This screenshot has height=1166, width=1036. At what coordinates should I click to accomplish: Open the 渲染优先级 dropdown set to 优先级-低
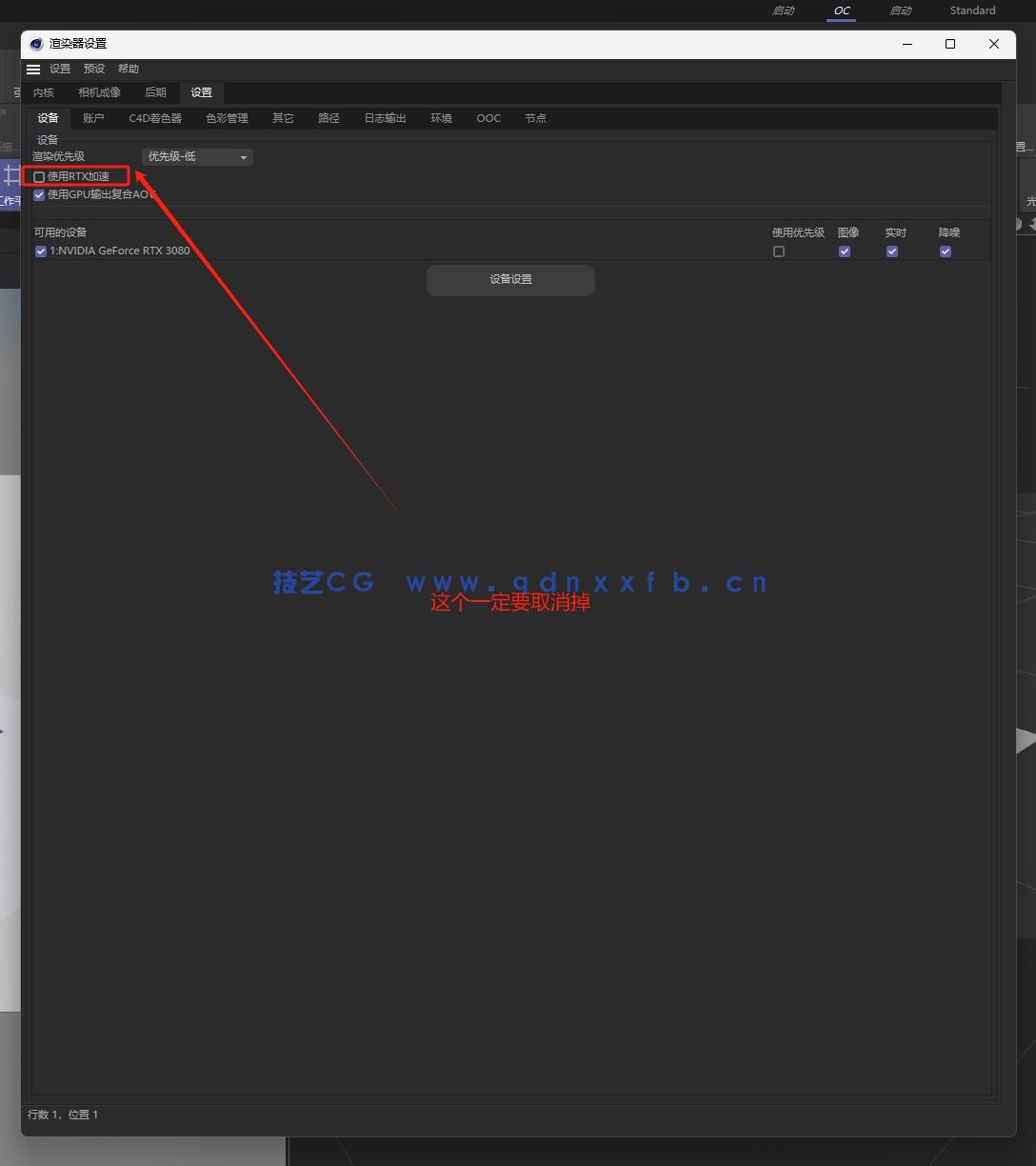(196, 156)
